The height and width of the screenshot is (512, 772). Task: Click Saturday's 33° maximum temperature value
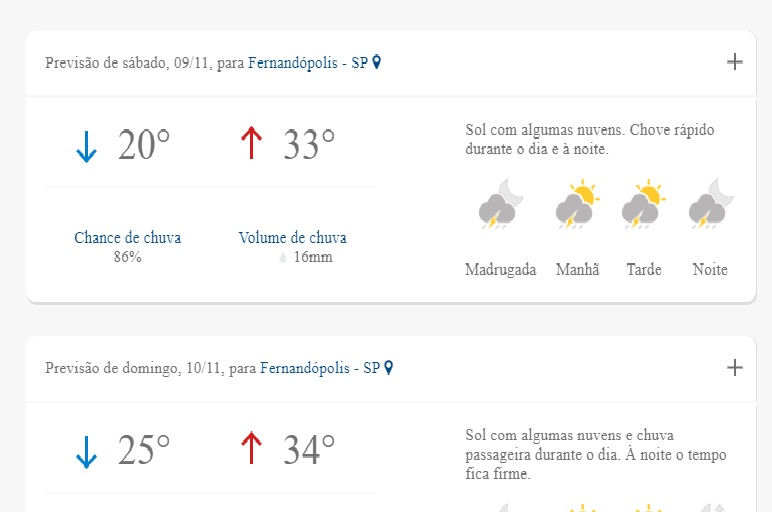(309, 145)
